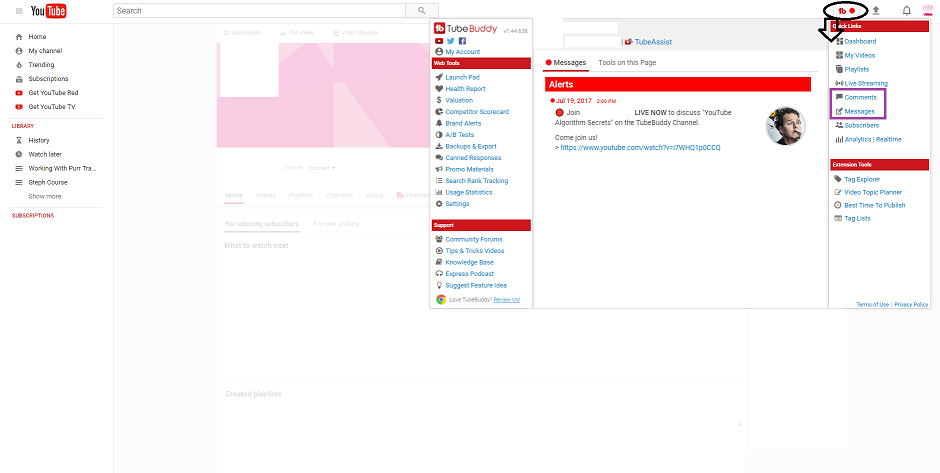Click the YouTube watch URL in alert
This screenshot has height=473, width=940.
coord(640,147)
